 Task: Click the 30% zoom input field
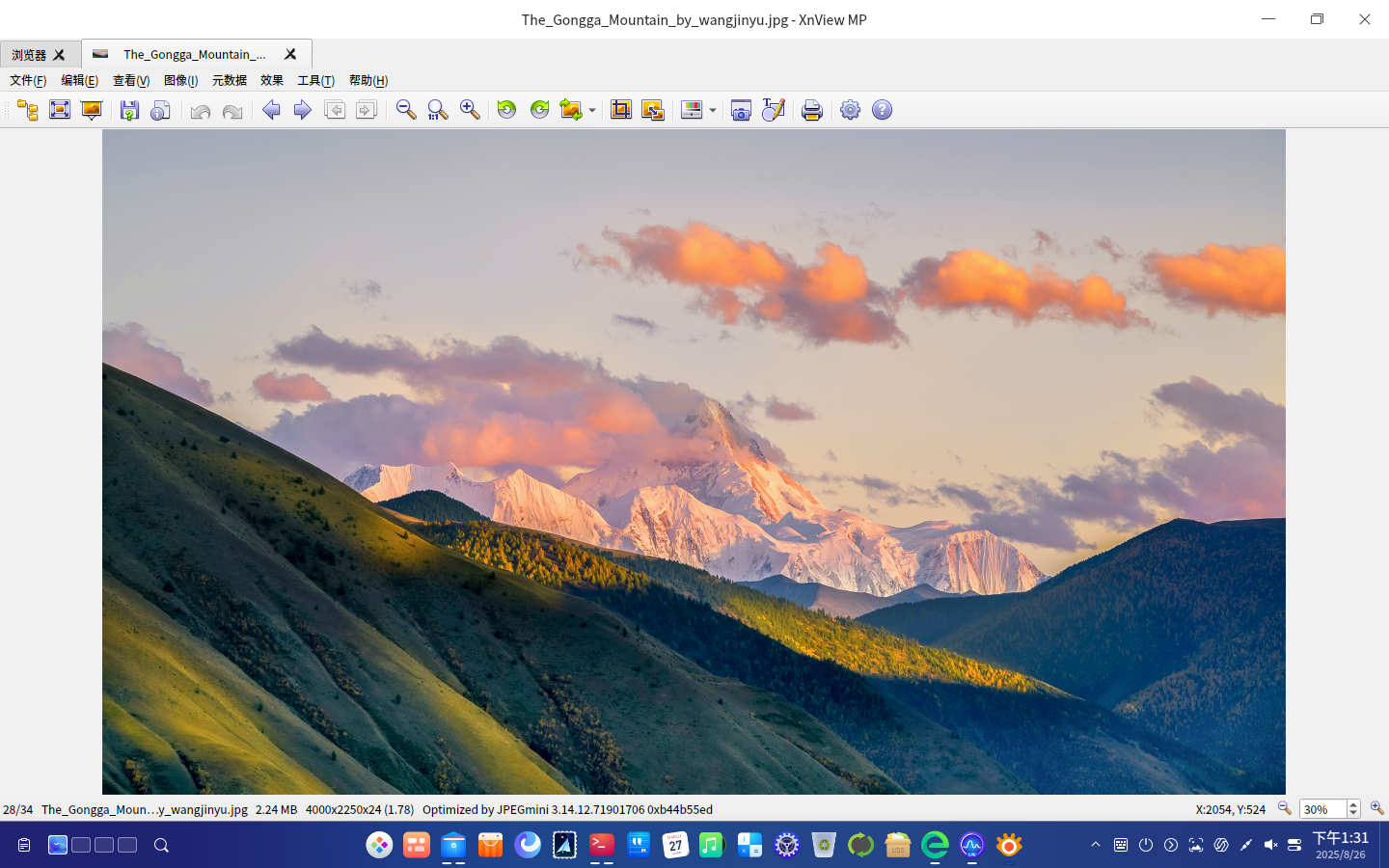(x=1322, y=809)
